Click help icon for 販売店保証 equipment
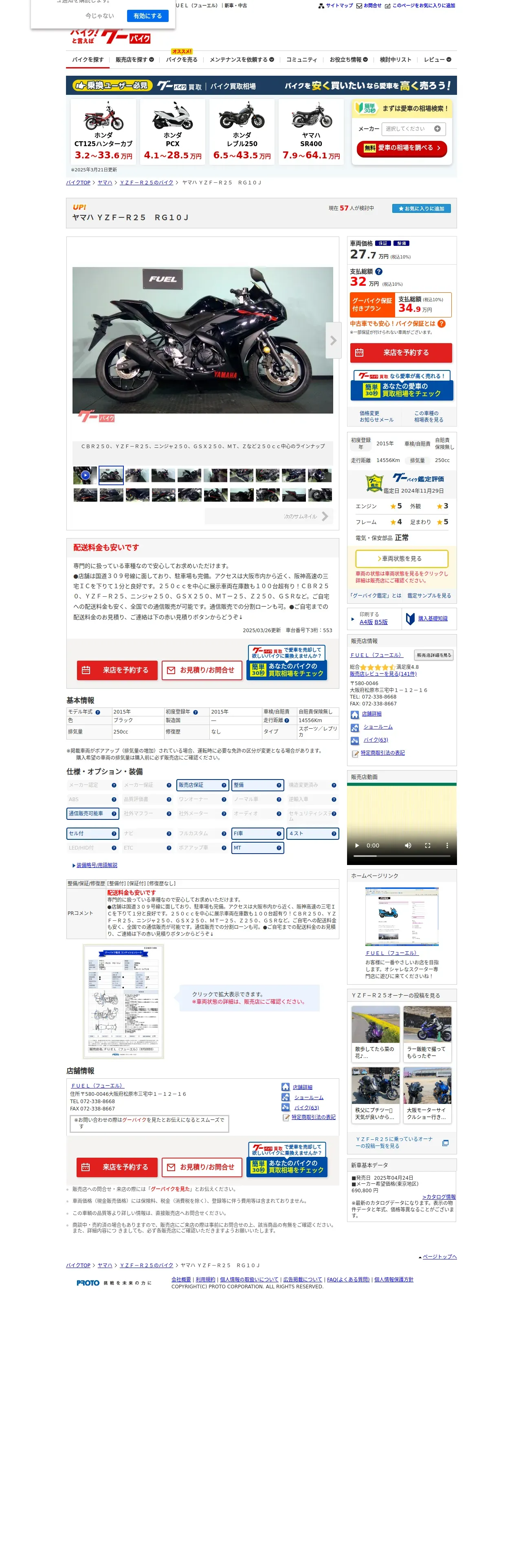Image resolution: width=523 pixels, height=1568 pixels. pos(224,785)
